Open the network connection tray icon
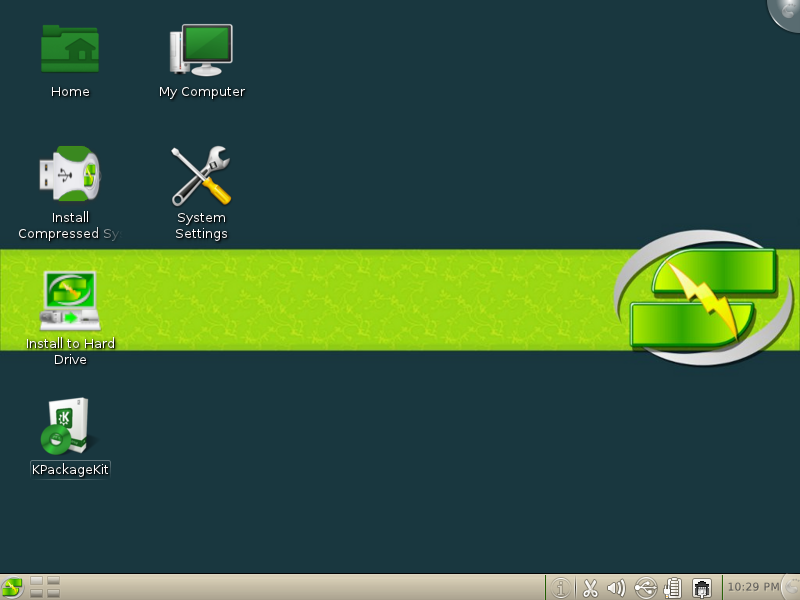This screenshot has height=600, width=800. (x=702, y=588)
